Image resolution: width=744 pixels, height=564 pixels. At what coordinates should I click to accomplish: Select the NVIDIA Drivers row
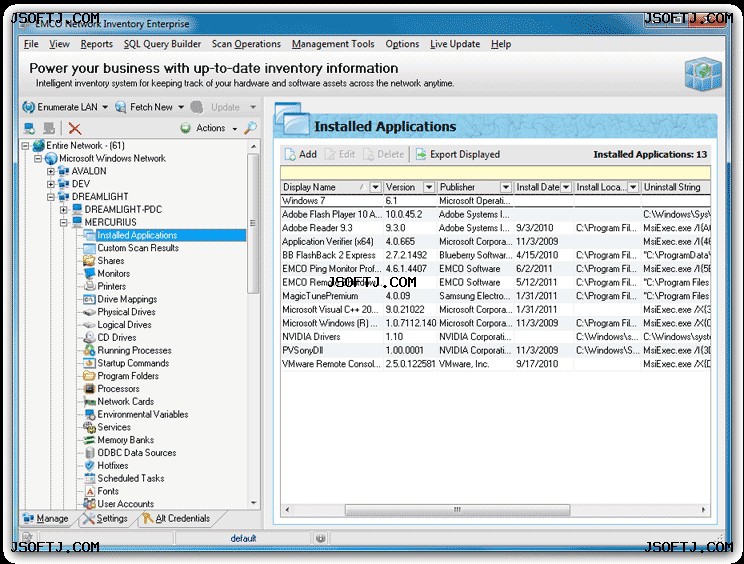(x=495, y=337)
